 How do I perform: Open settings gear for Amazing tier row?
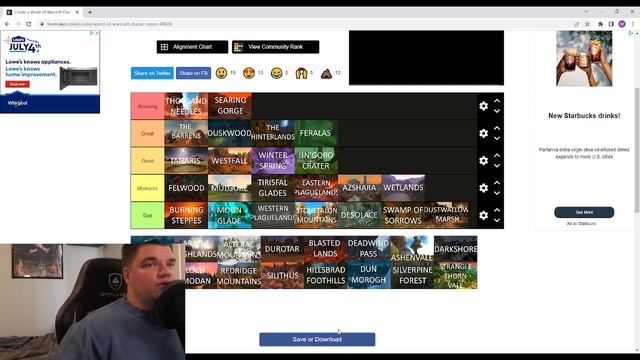[x=483, y=106]
